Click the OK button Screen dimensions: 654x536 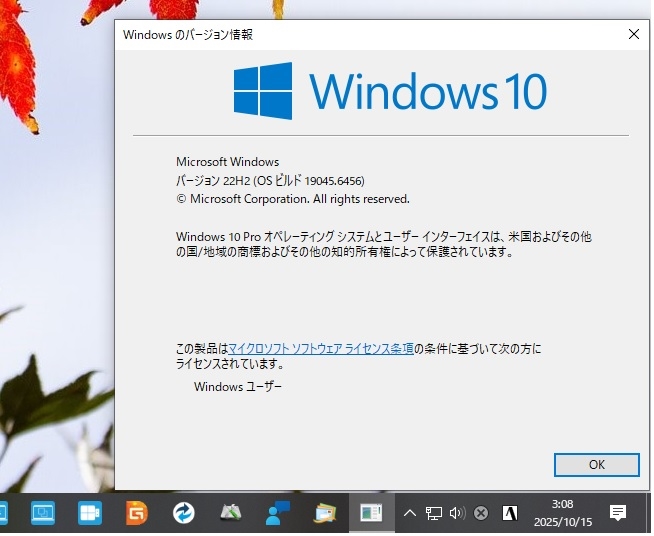coord(599,467)
